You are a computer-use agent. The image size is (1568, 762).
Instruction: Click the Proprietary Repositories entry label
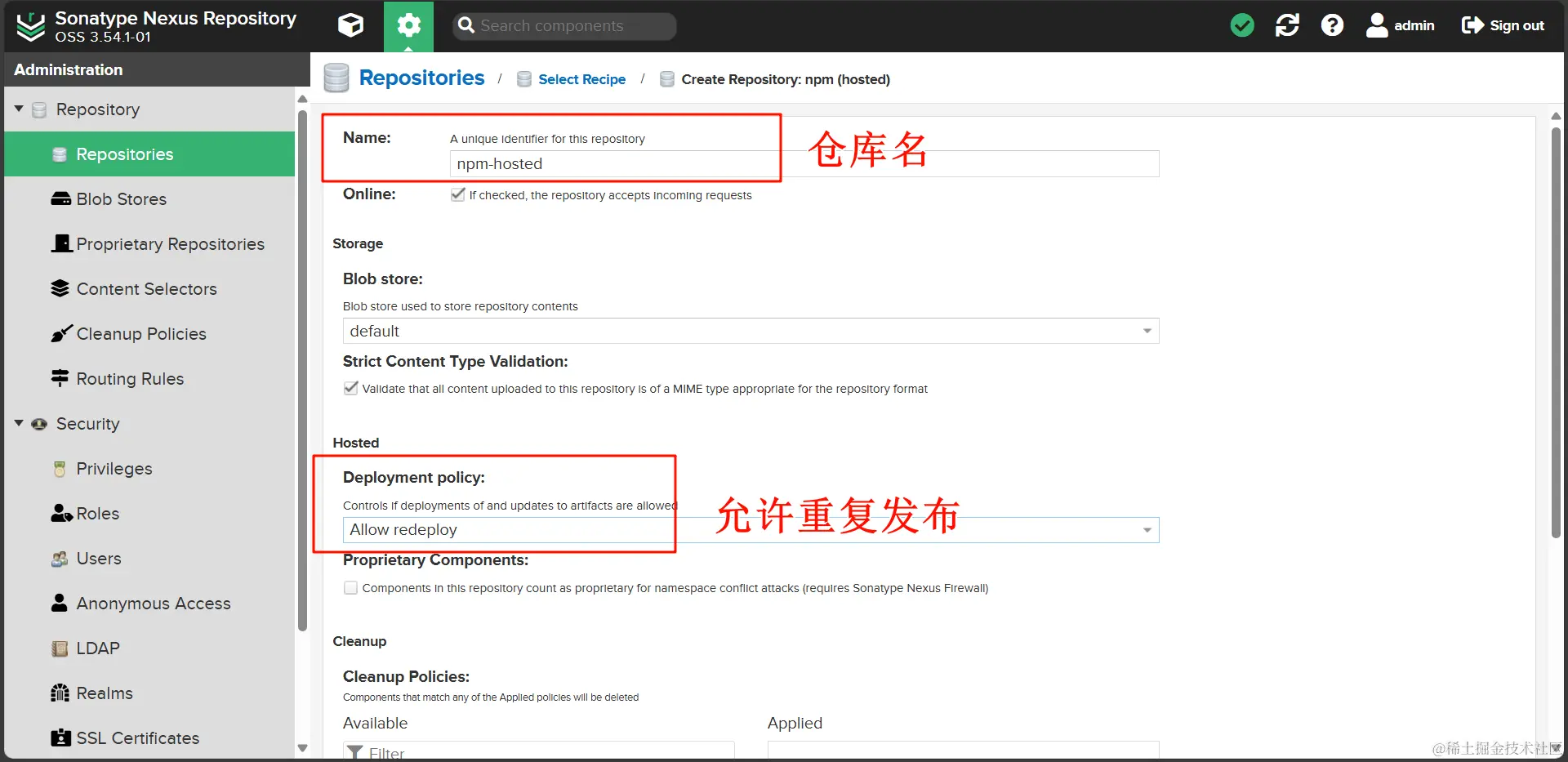pyautogui.click(x=171, y=244)
